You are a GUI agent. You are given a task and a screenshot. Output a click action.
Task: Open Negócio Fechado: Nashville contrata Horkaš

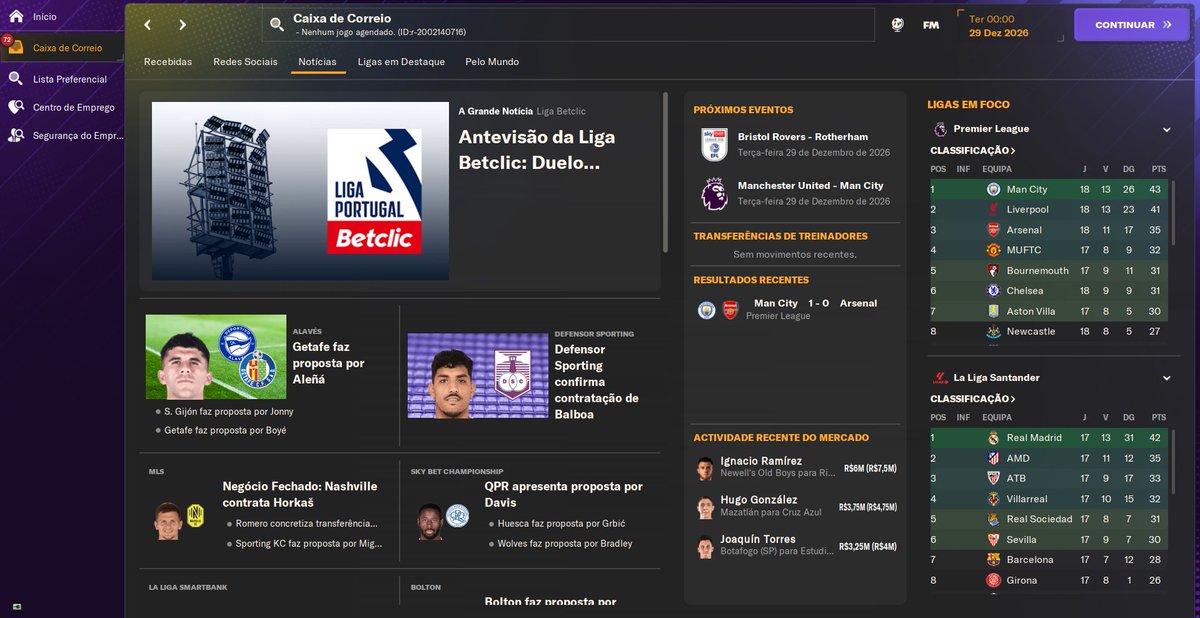(x=300, y=494)
